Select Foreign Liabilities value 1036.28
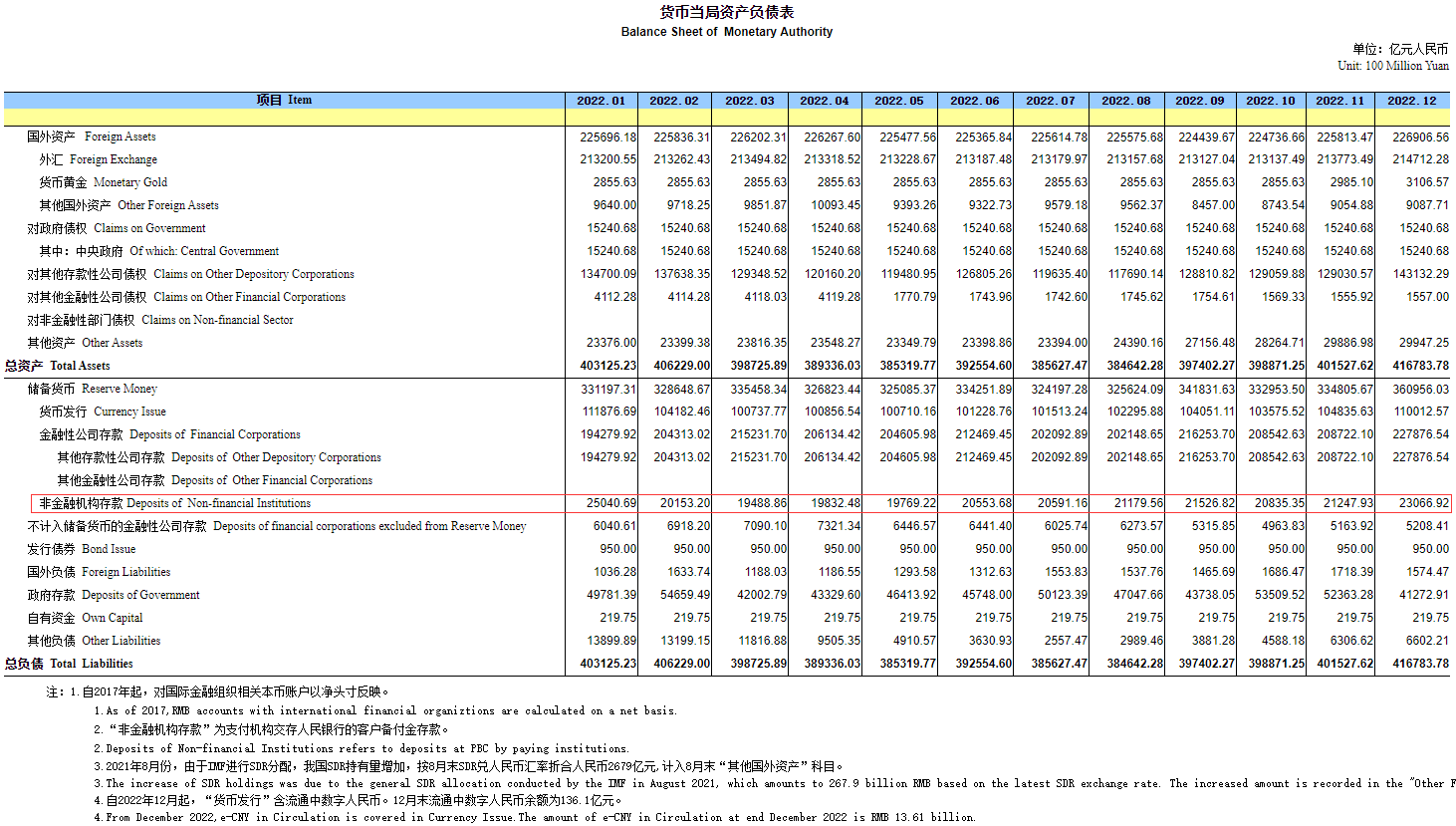Viewport: 1456px width, 826px height. coord(614,573)
